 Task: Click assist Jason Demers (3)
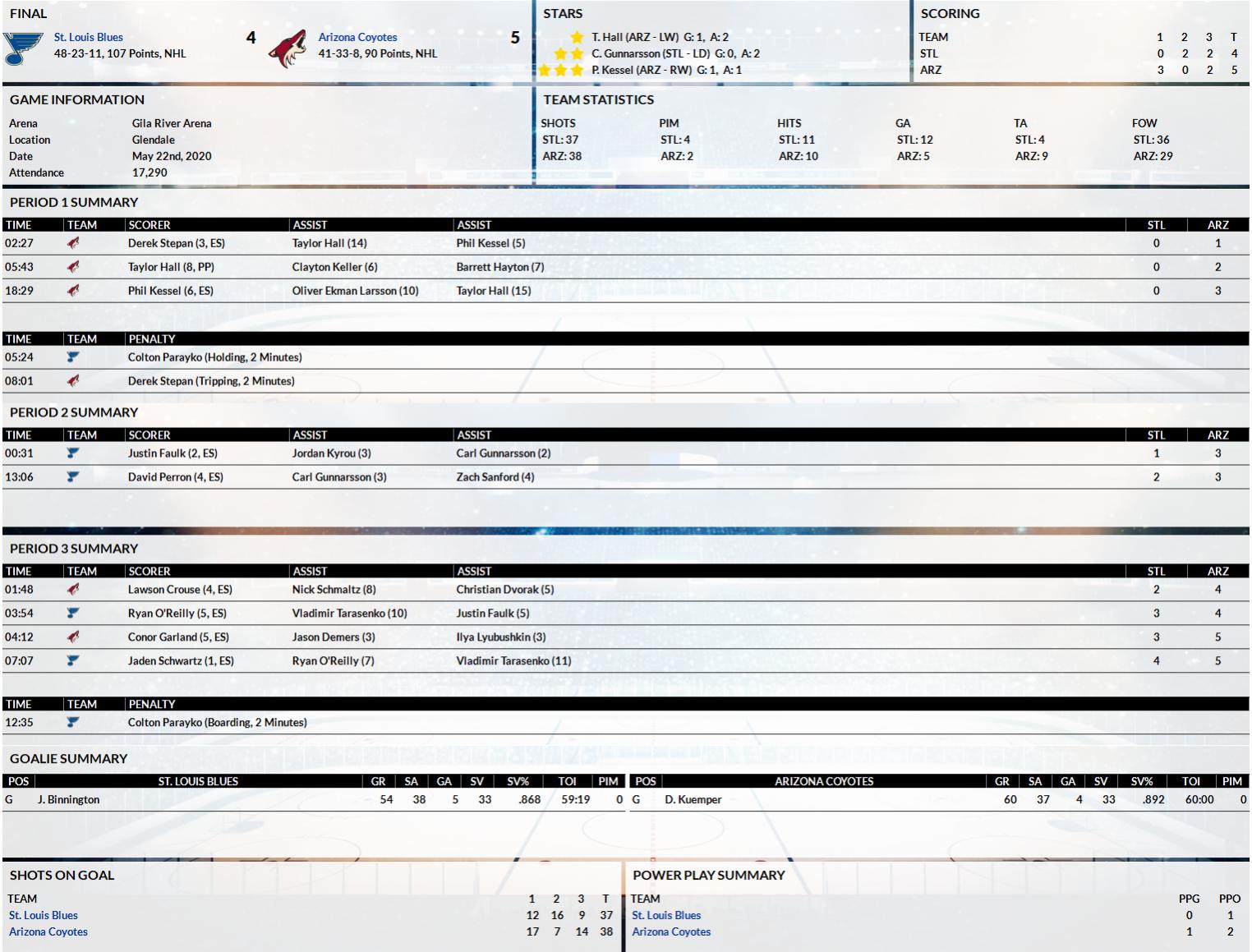point(334,637)
